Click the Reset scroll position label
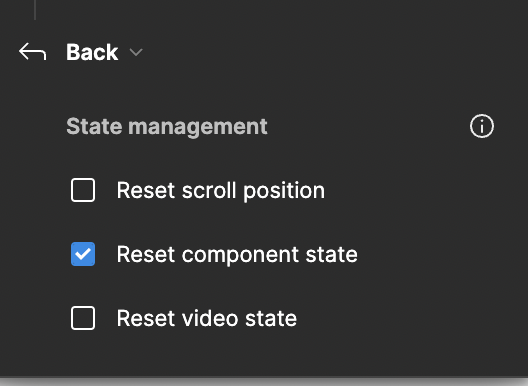Image resolution: width=528 pixels, height=386 pixels. 221,191
